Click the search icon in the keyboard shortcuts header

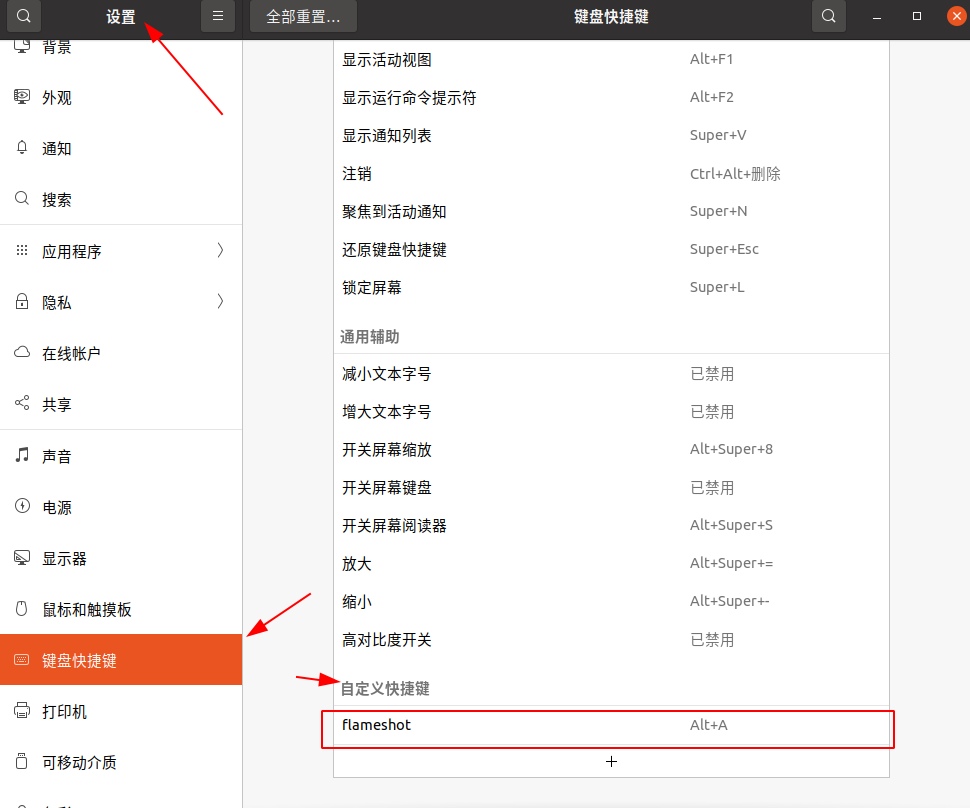click(828, 16)
